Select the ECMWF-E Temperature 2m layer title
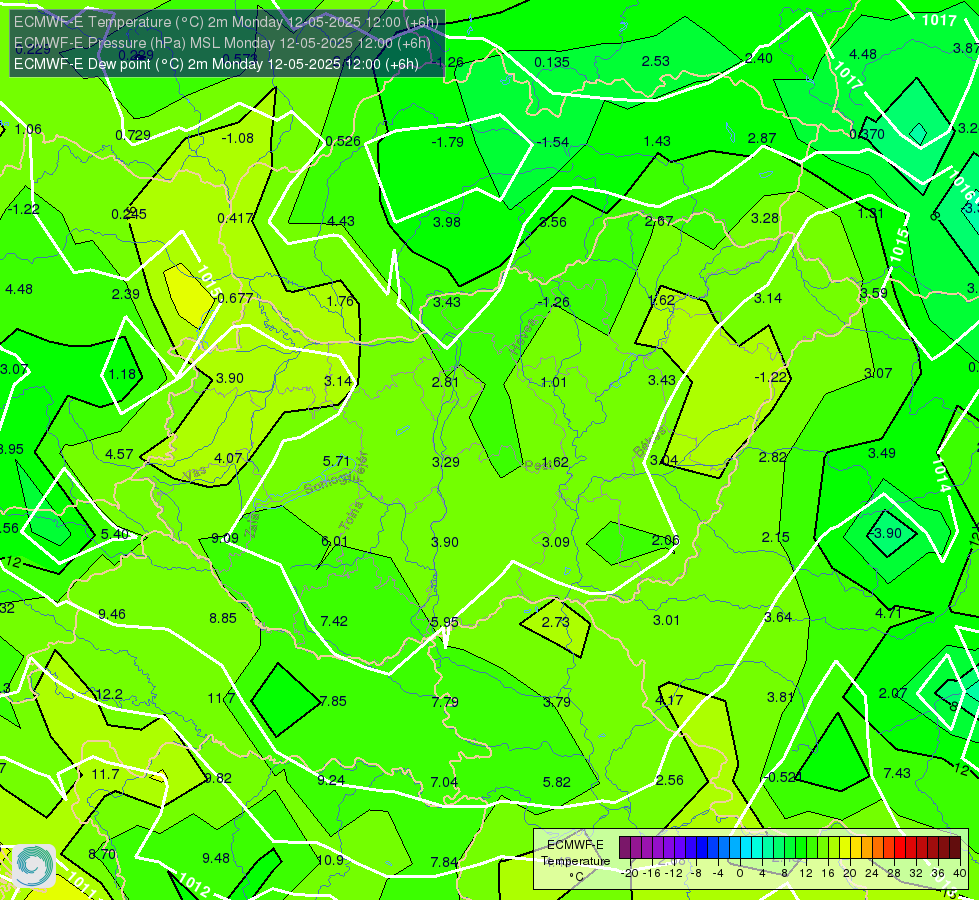This screenshot has width=979, height=900. coord(226,22)
